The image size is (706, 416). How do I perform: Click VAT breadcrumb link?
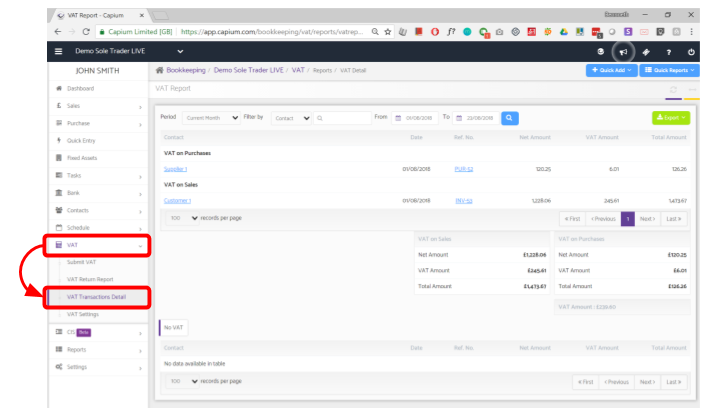[x=298, y=70]
